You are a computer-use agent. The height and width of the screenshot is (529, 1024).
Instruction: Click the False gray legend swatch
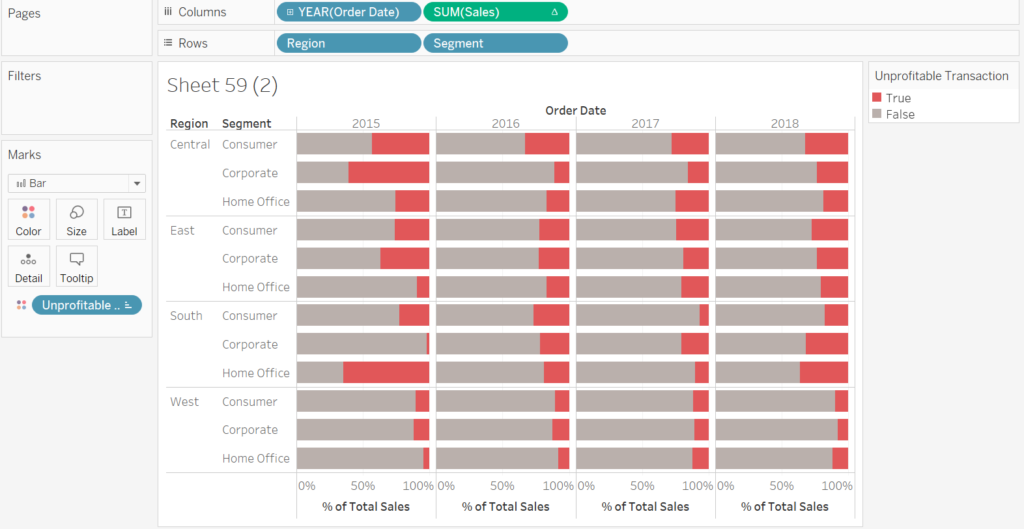877,114
